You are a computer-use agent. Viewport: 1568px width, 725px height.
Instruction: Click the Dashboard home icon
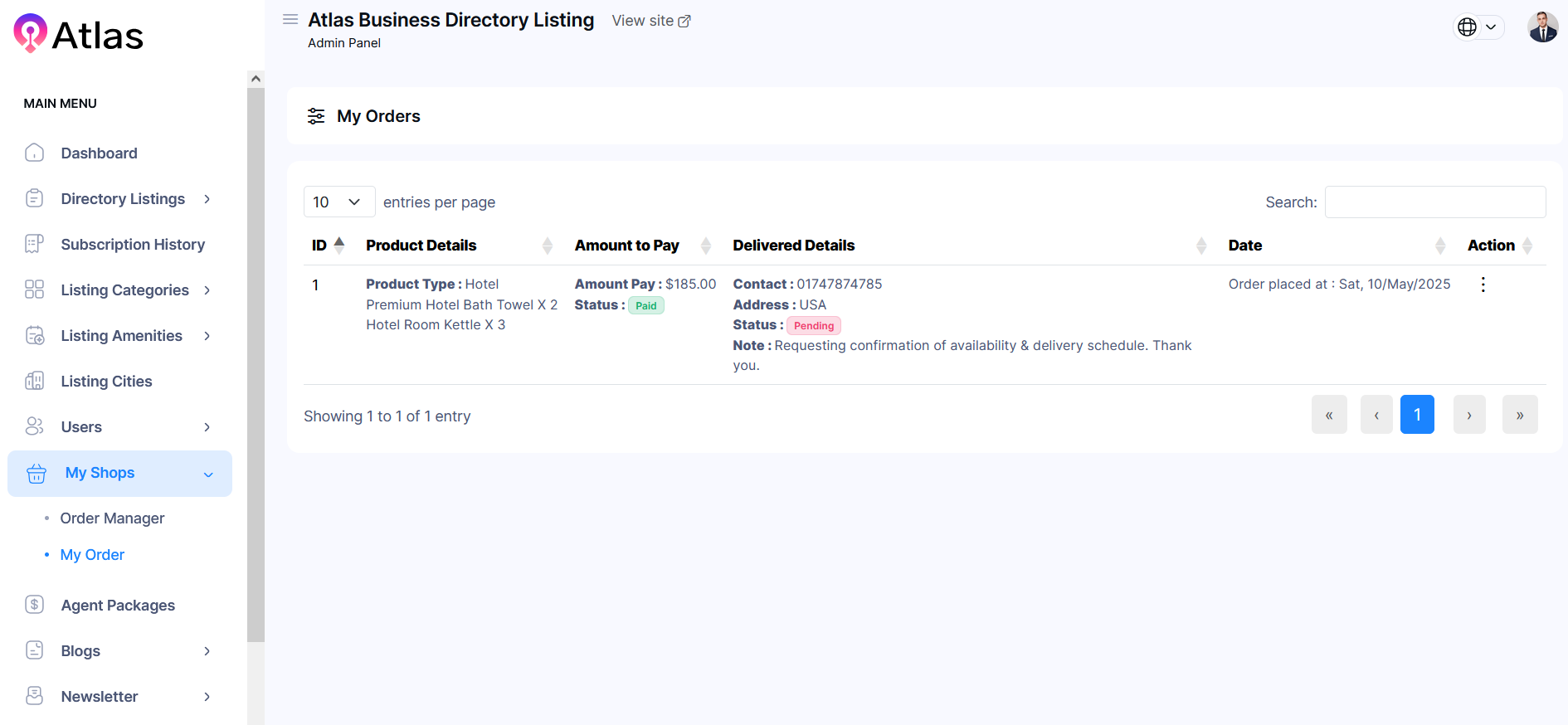pyautogui.click(x=35, y=153)
